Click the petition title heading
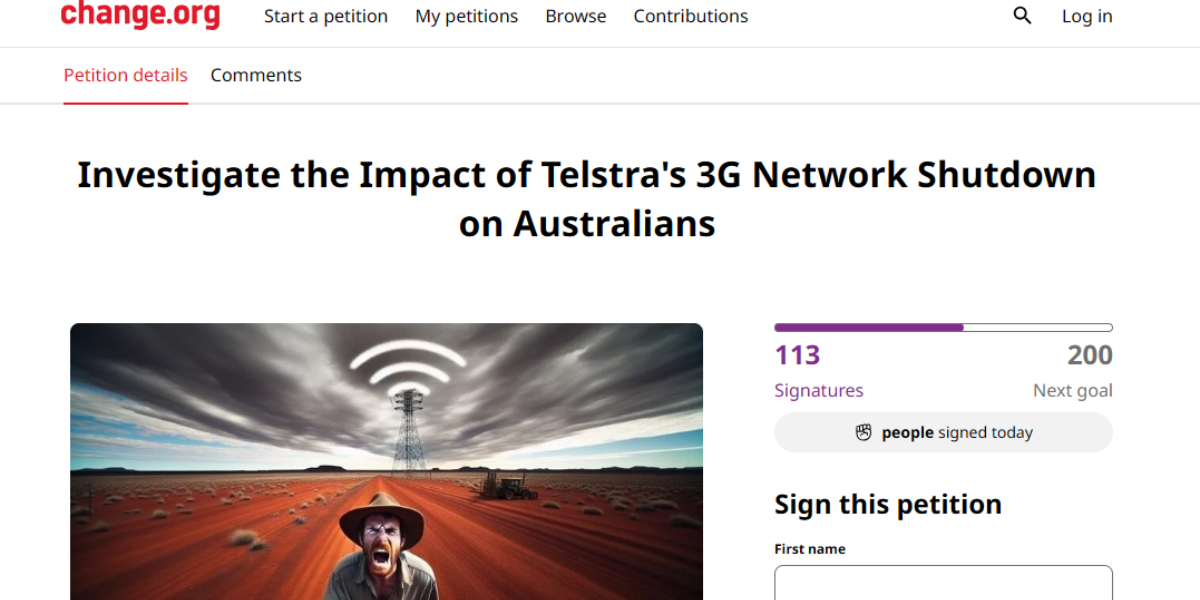This screenshot has height=600, width=1200. click(587, 199)
